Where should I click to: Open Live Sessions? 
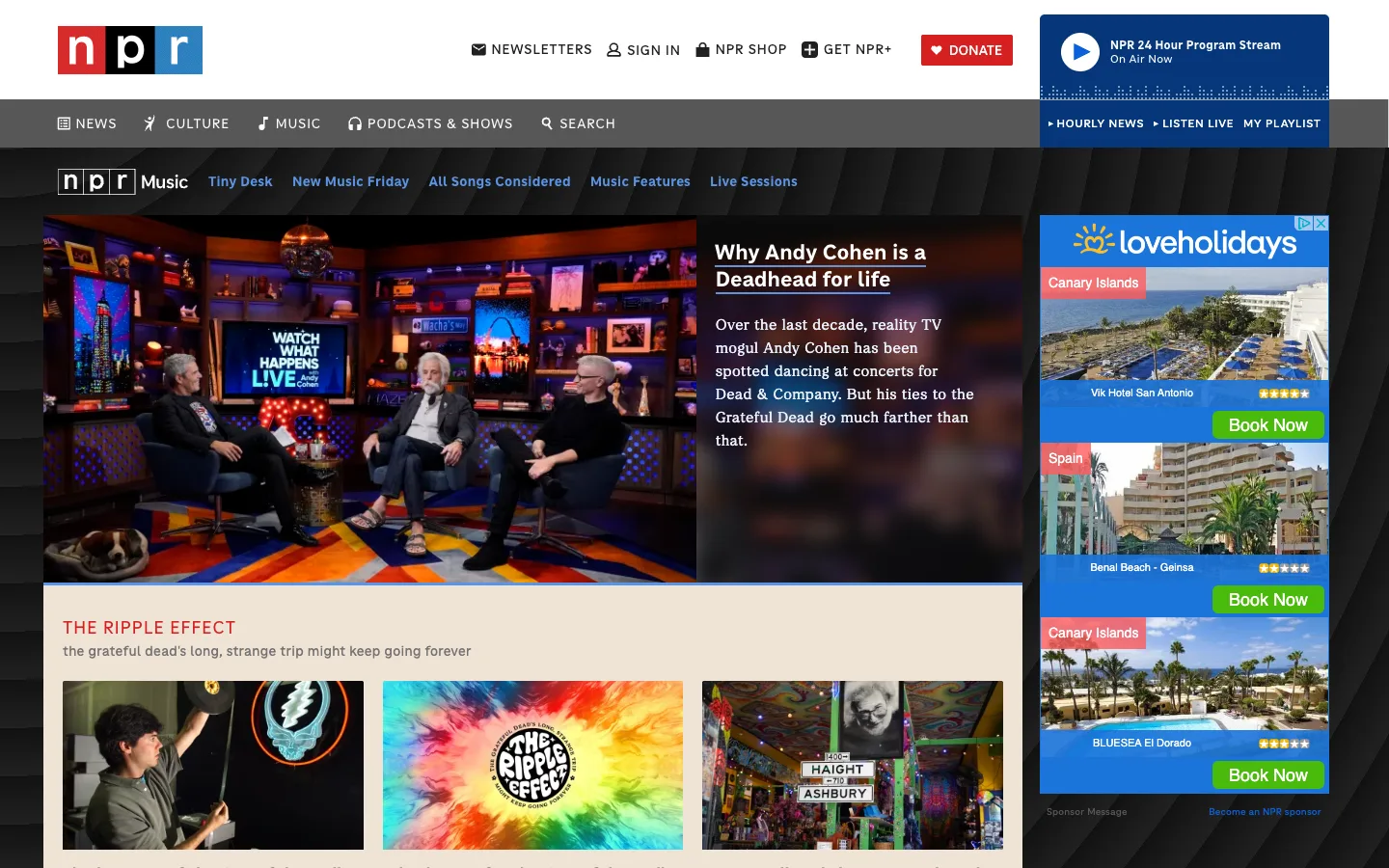753,181
